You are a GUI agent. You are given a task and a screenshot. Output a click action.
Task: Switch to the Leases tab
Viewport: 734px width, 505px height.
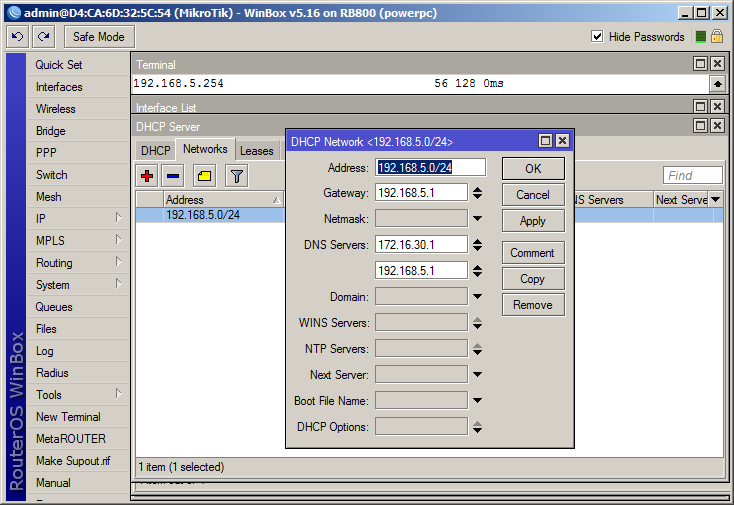(x=257, y=151)
